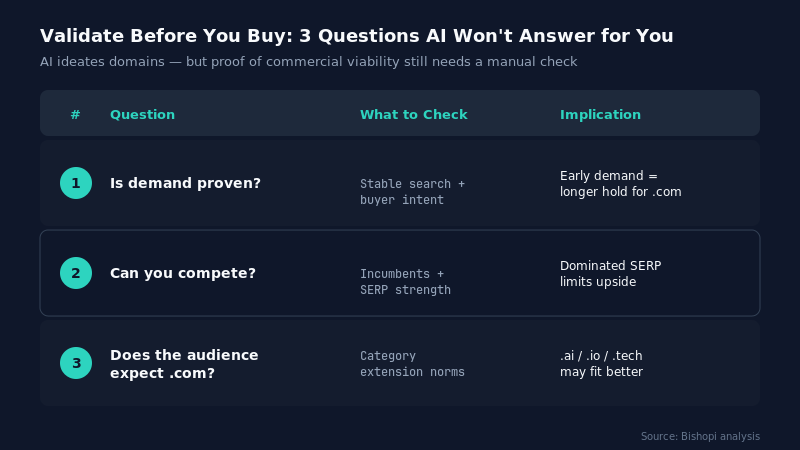This screenshot has height=450, width=800.
Task: Select the highlighted second table row
Action: (x=400, y=273)
